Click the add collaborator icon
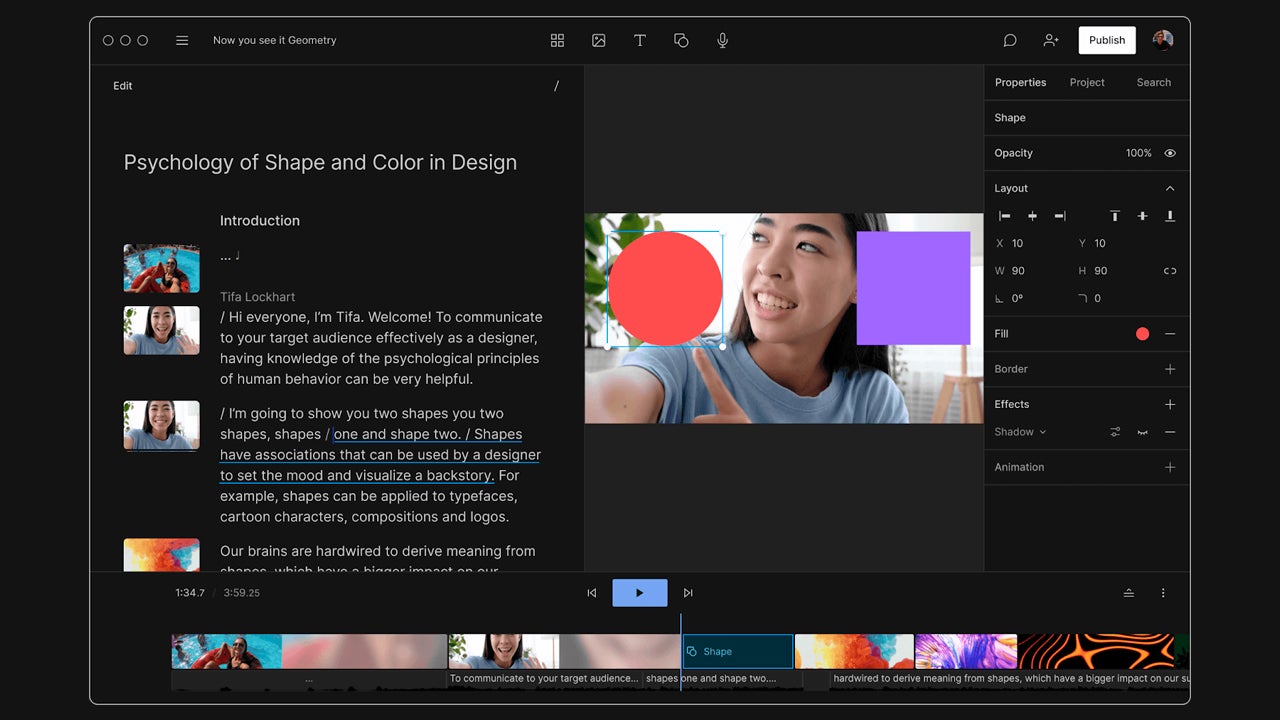 pyautogui.click(x=1051, y=40)
